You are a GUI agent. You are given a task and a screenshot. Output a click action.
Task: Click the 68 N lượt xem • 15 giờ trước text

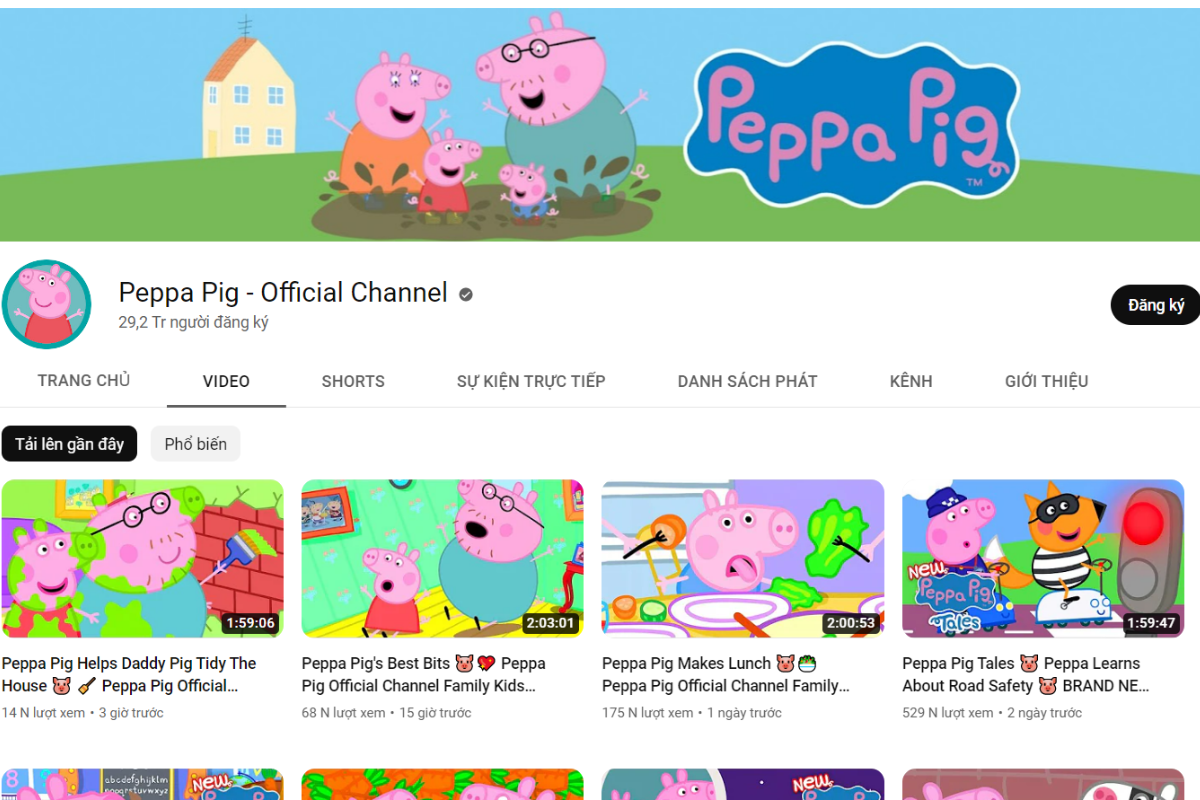click(x=386, y=713)
